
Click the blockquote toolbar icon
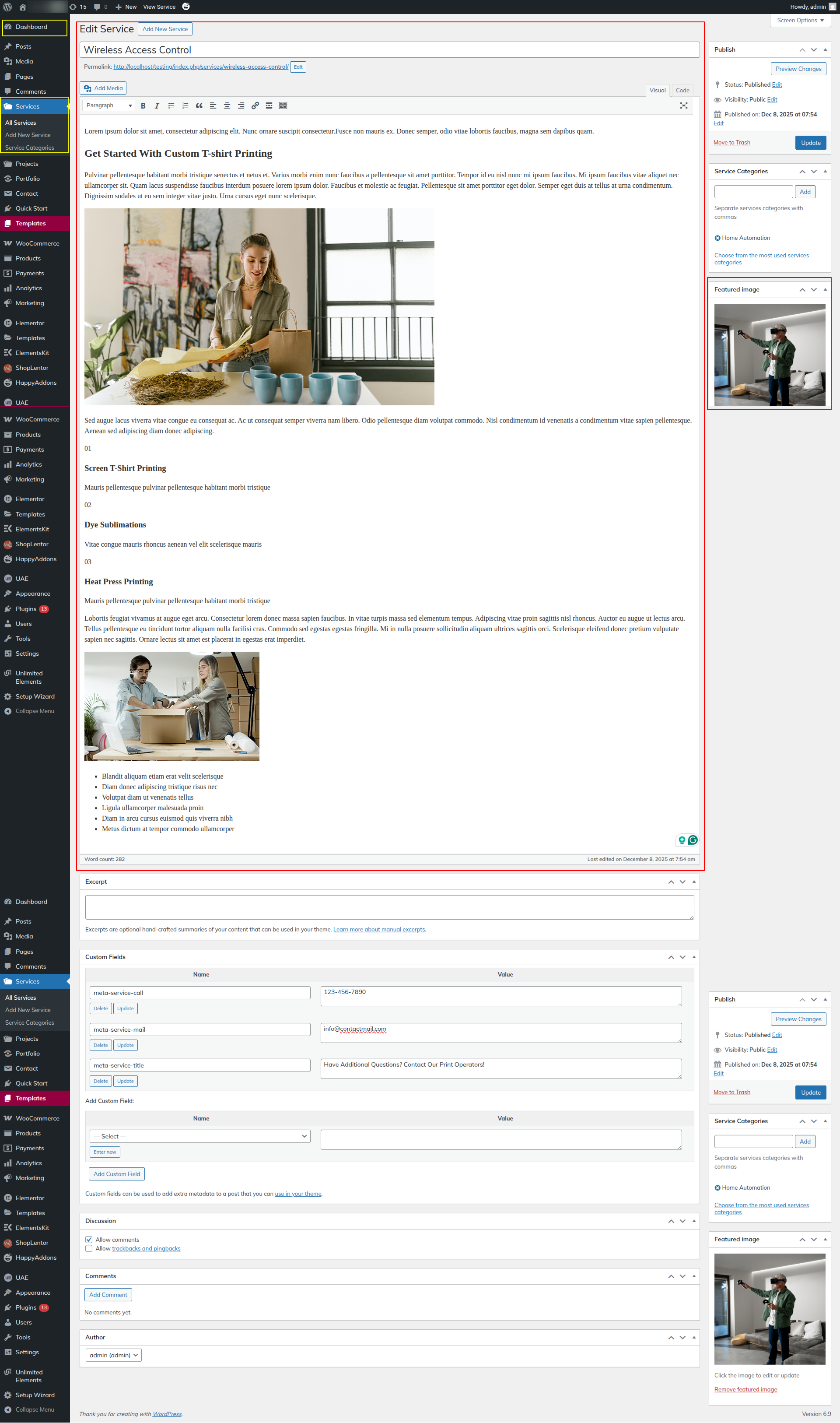point(199,106)
